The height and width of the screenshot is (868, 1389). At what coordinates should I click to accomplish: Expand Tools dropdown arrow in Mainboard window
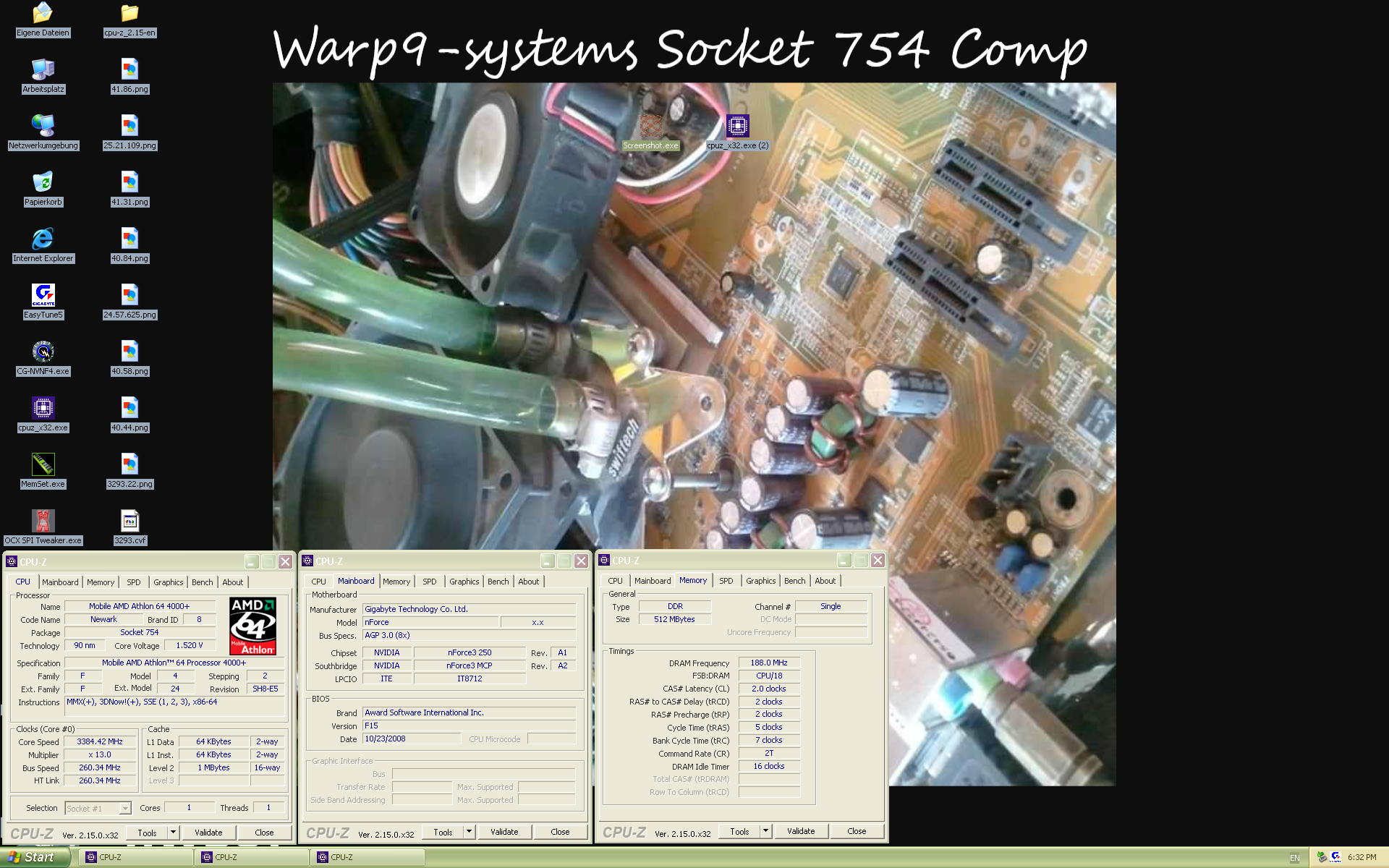(x=470, y=832)
